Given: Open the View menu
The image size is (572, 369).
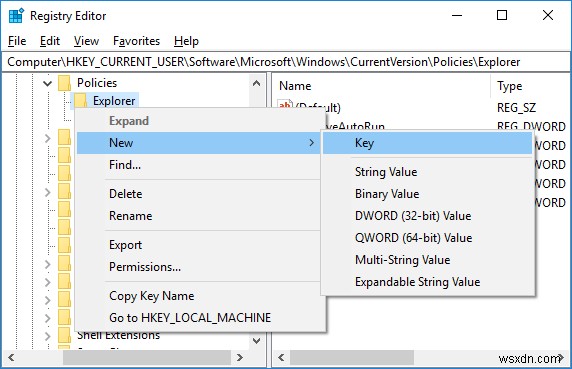Looking at the screenshot, I should [86, 41].
